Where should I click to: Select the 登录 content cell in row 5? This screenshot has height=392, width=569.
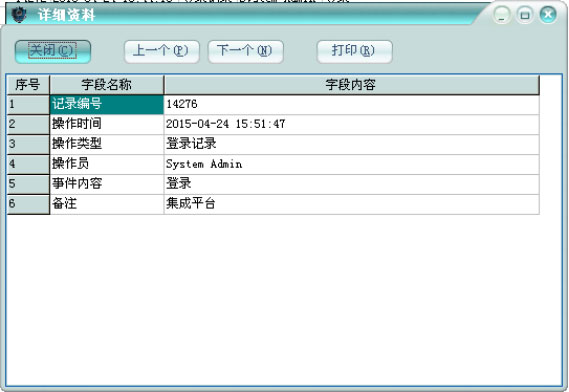click(351, 184)
